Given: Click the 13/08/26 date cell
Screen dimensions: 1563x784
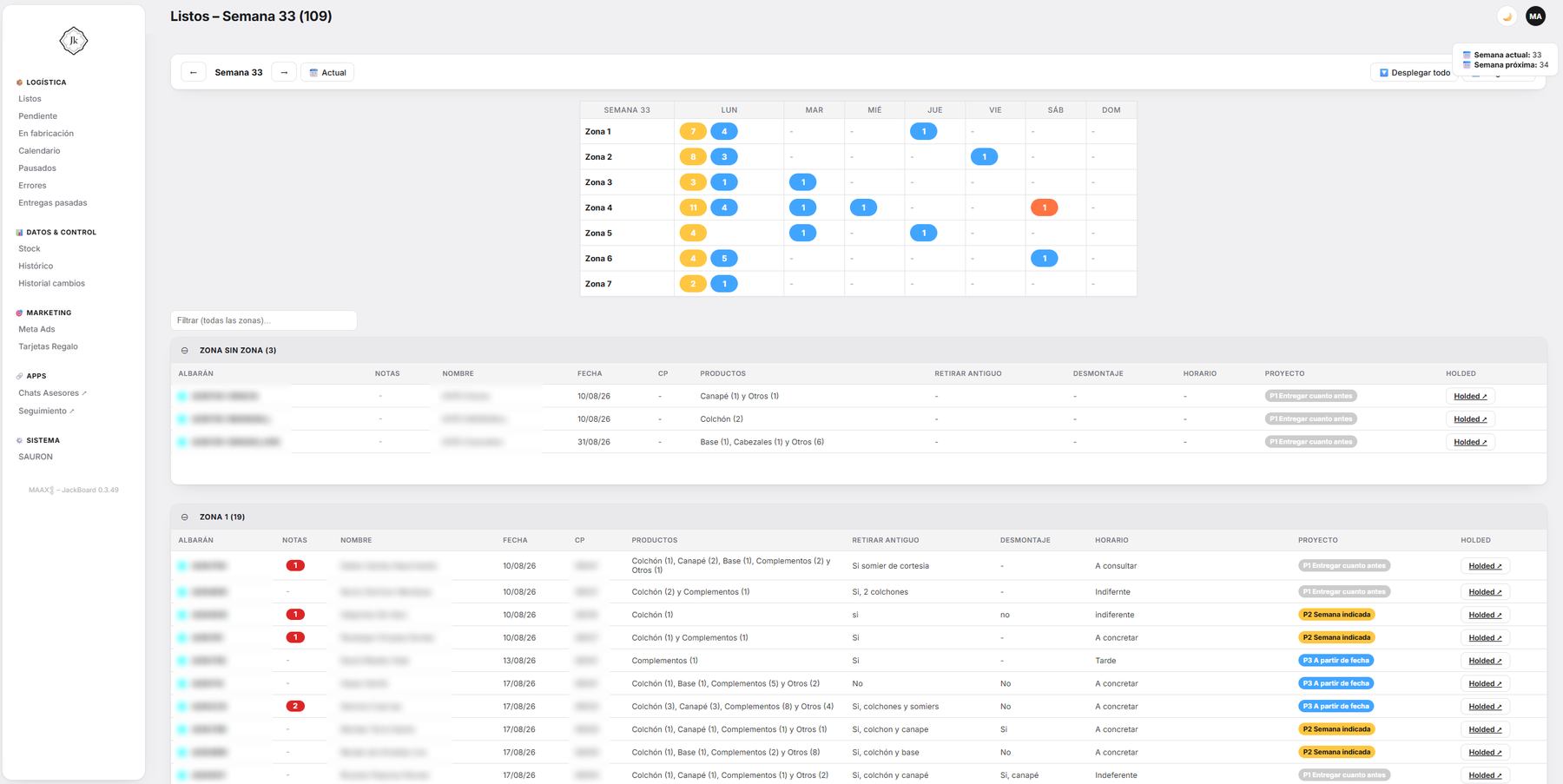Looking at the screenshot, I should point(519,661).
